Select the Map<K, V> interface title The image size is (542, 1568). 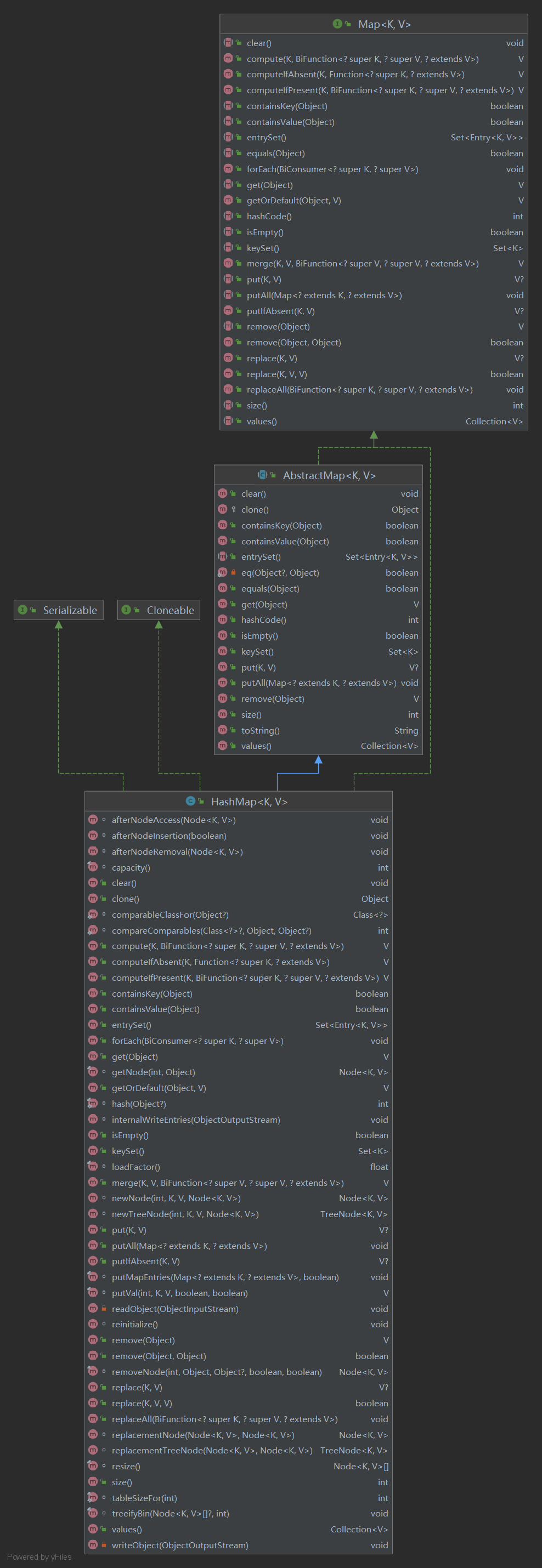click(384, 24)
